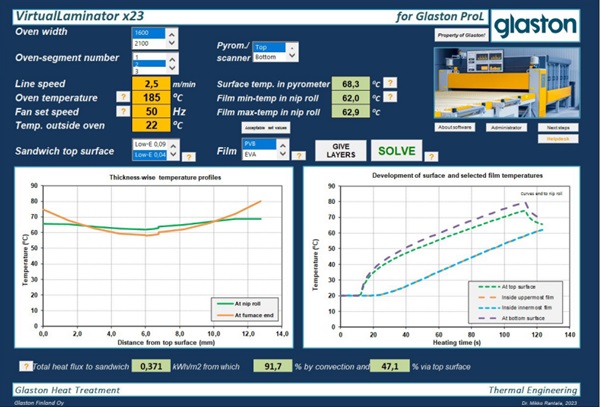The image size is (600, 407).
Task: Click down arrow of Oven width list
Action: coord(172,43)
